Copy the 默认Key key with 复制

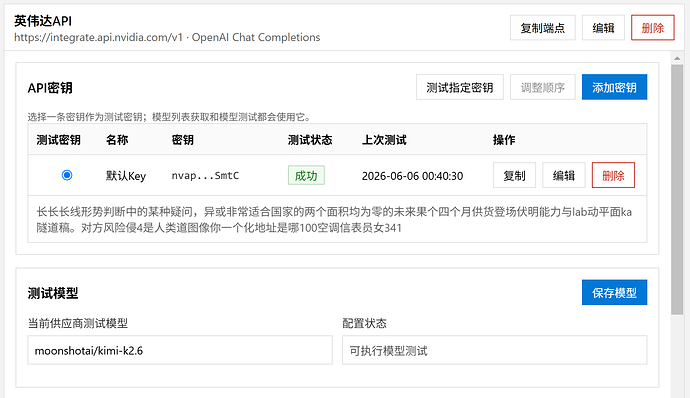point(514,175)
